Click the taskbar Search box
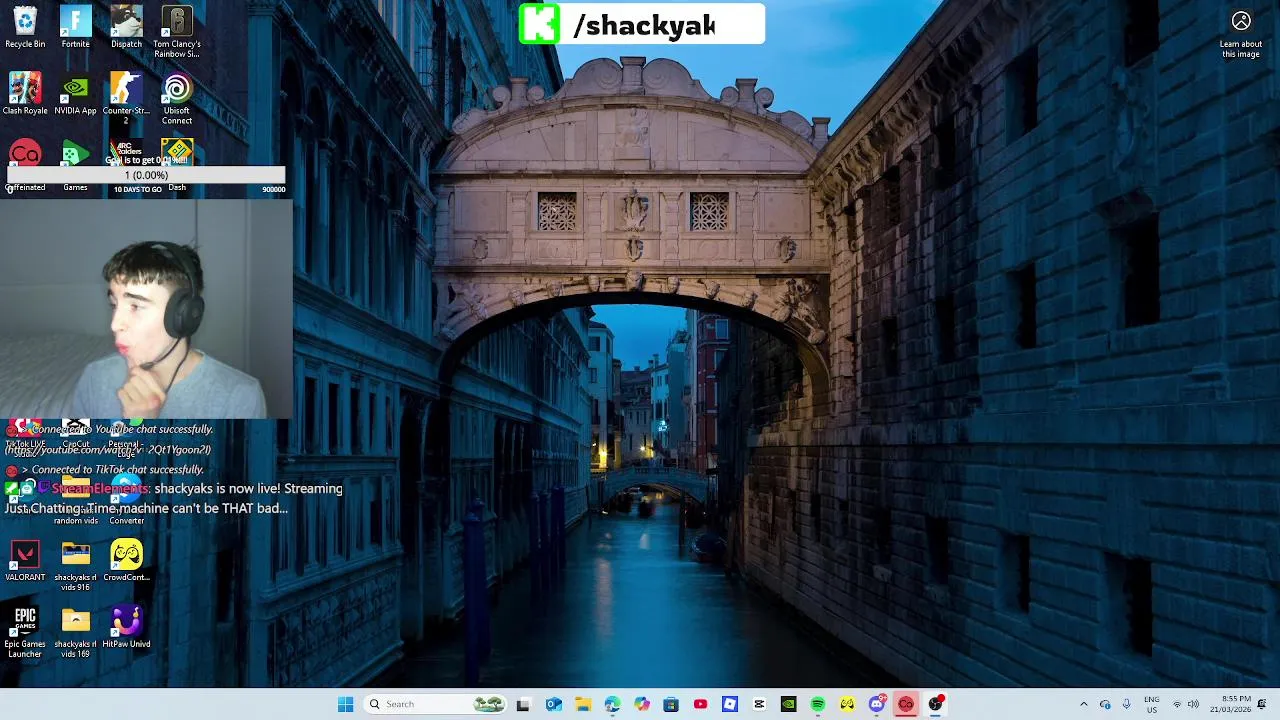This screenshot has width=1280, height=720. pyautogui.click(x=435, y=704)
